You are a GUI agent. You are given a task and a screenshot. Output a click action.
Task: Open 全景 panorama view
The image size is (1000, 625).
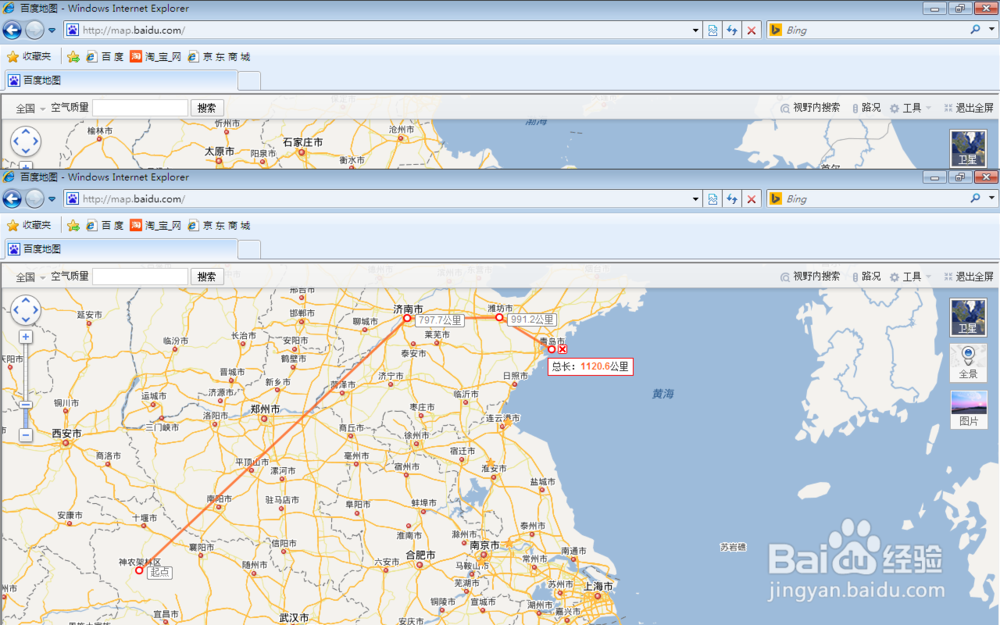click(x=968, y=363)
